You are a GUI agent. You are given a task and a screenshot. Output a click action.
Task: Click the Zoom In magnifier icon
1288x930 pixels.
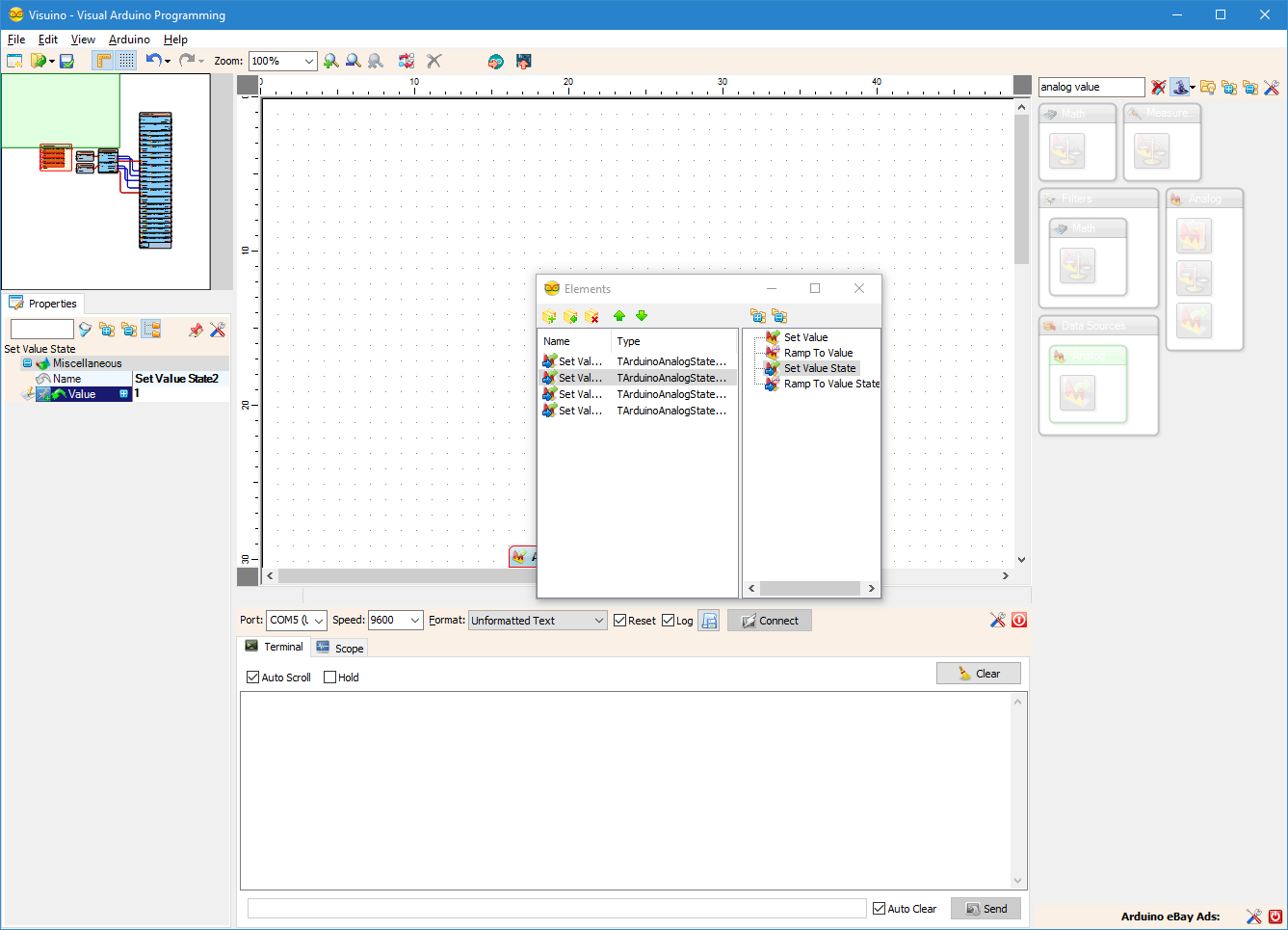tap(331, 61)
